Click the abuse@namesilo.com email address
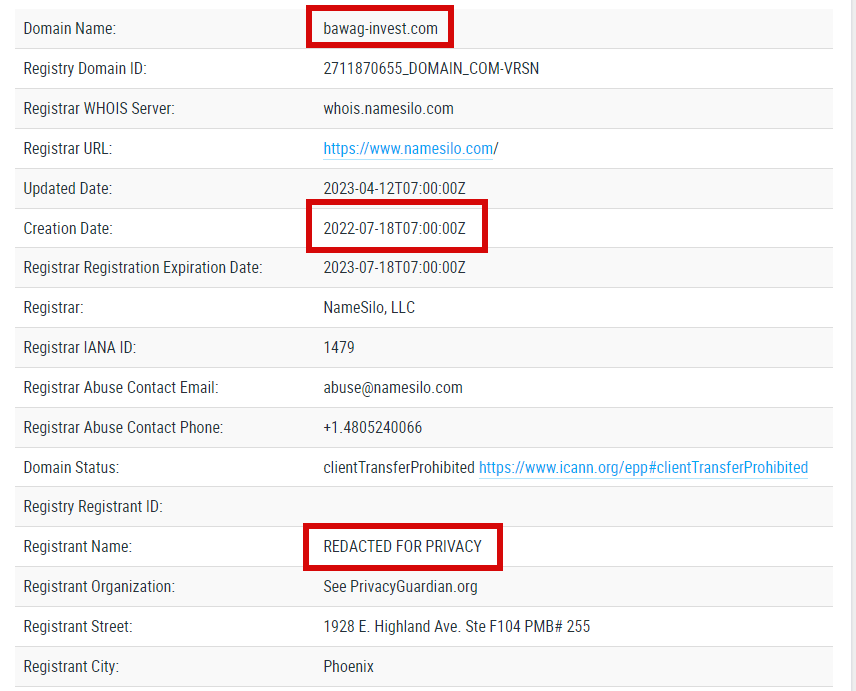The width and height of the screenshot is (856, 691). click(x=393, y=388)
